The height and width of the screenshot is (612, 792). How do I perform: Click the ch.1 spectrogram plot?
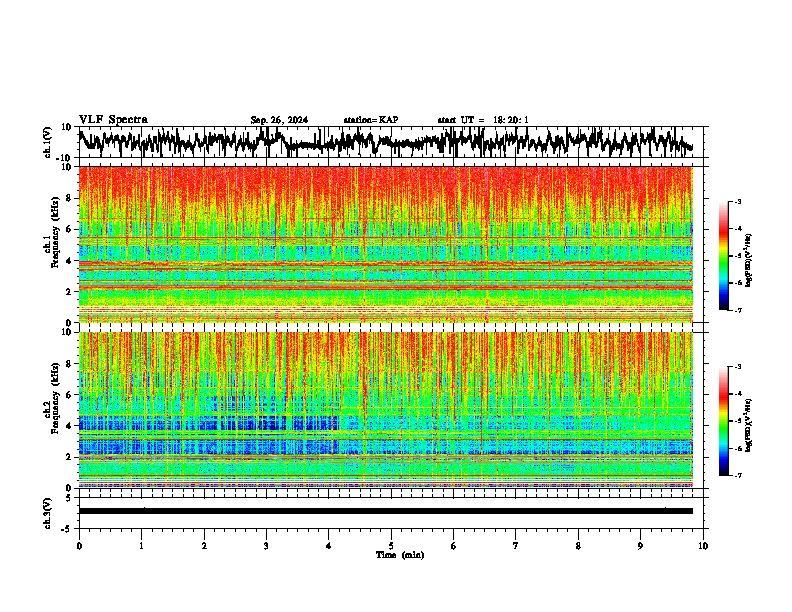pos(386,244)
